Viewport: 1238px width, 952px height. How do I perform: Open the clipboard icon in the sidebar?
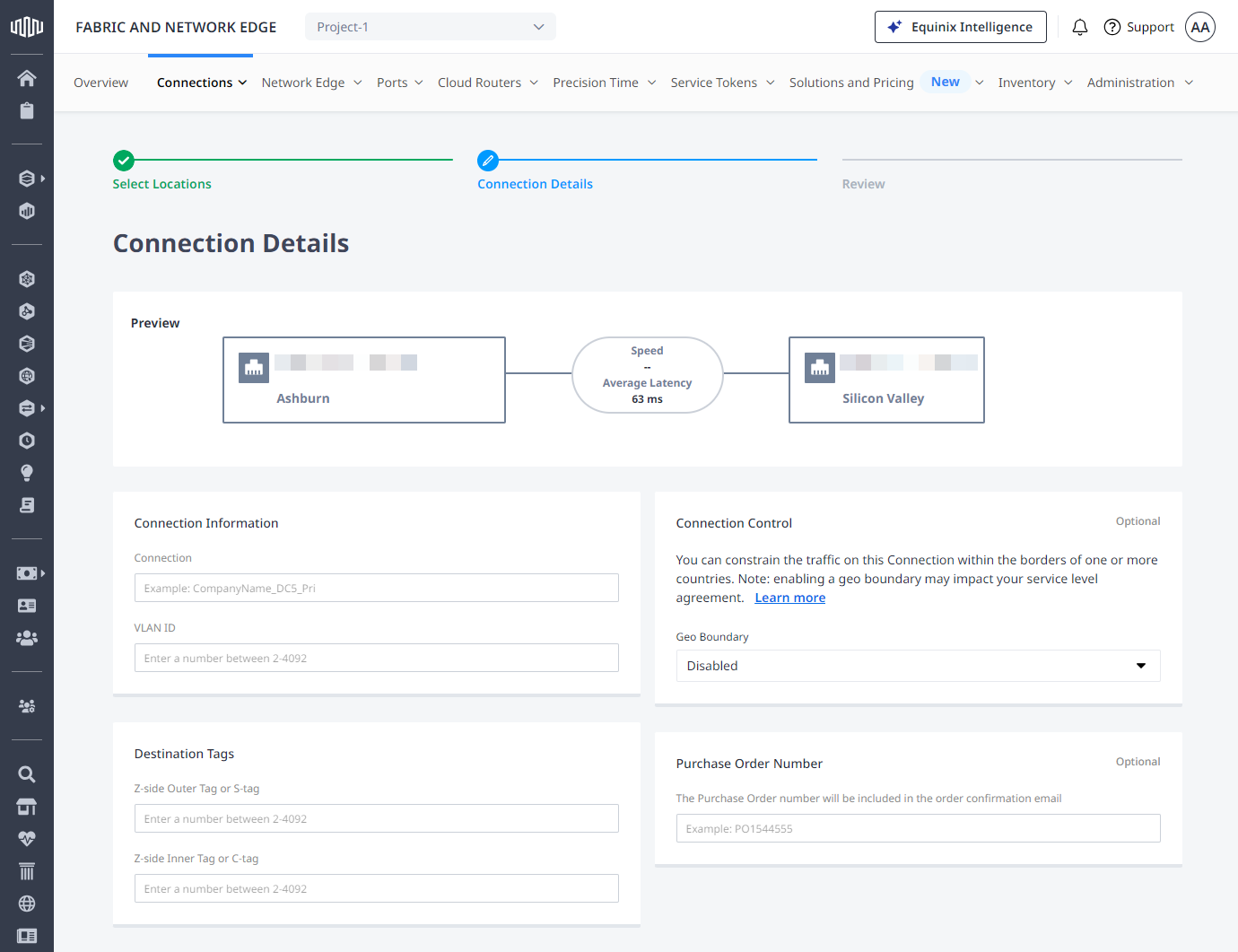[27, 110]
